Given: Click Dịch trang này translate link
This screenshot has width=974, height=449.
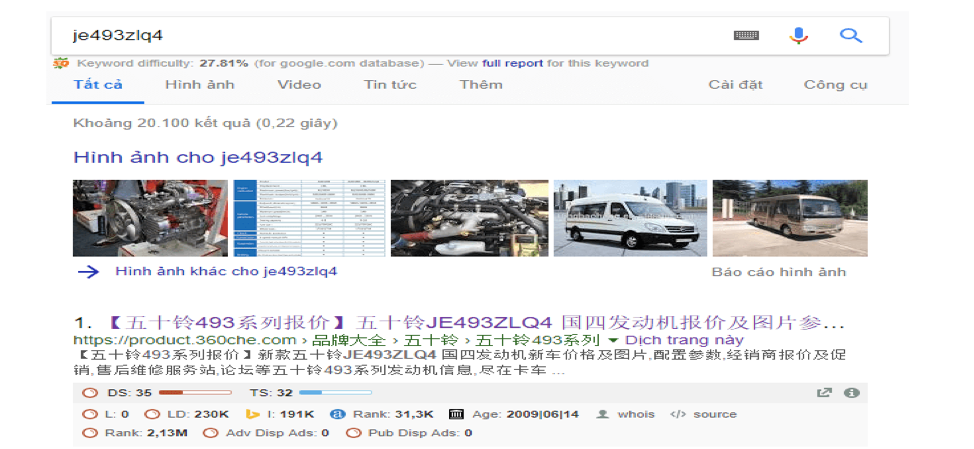Looking at the screenshot, I should click(684, 340).
